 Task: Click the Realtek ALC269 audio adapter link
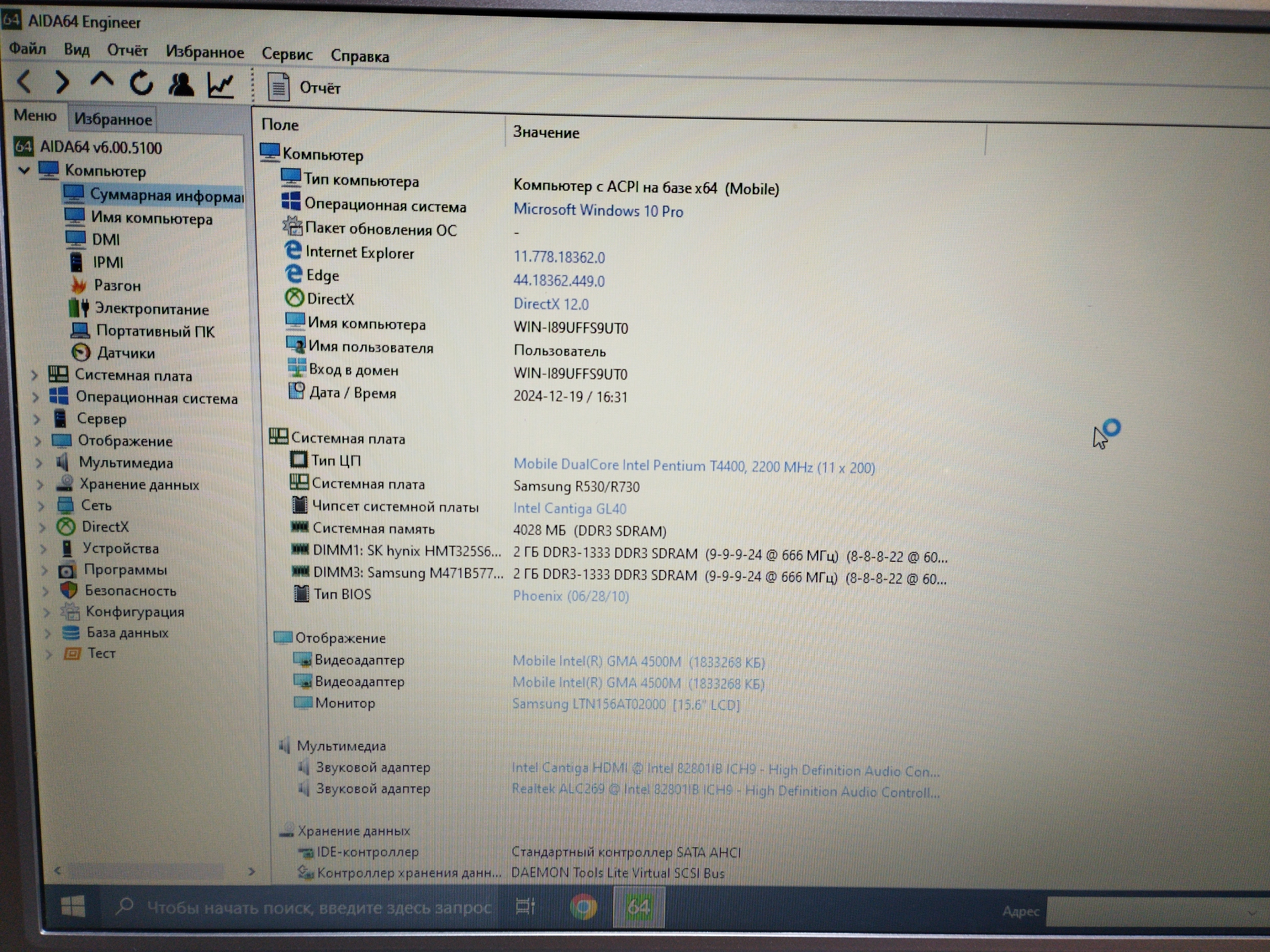[726, 791]
